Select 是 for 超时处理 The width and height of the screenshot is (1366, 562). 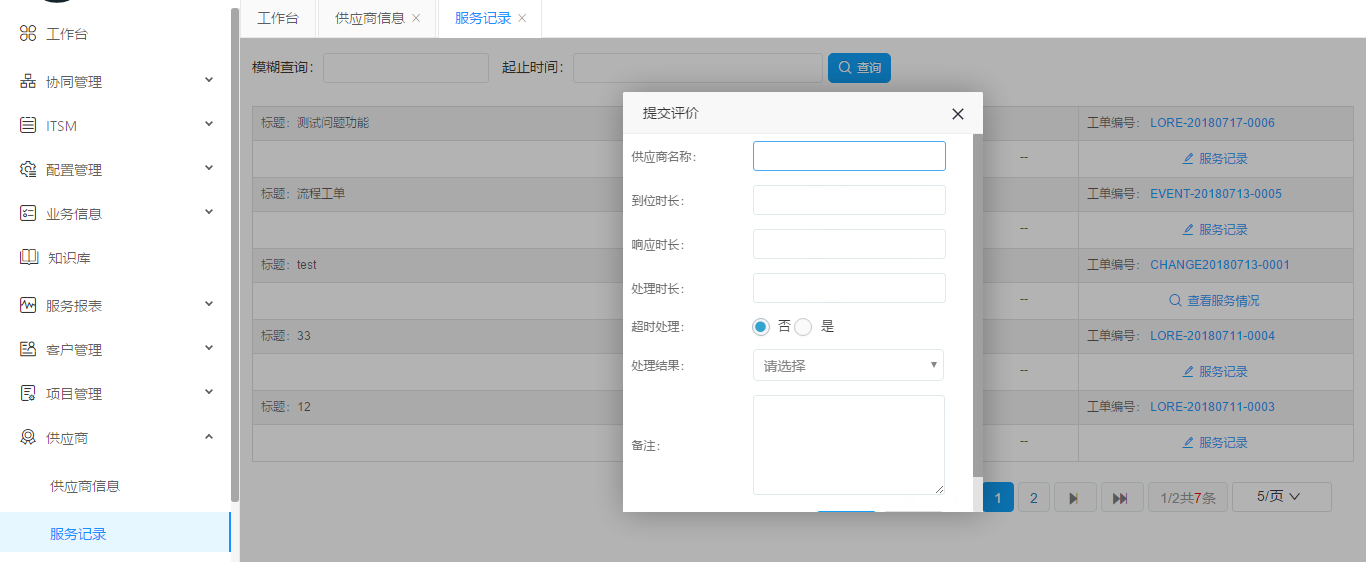(x=803, y=327)
